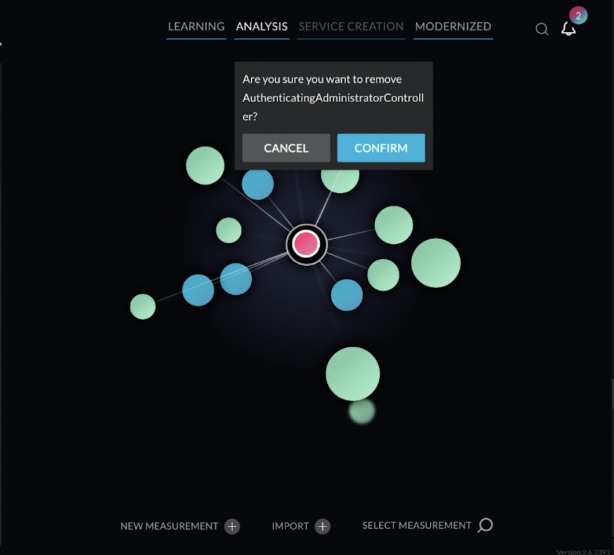Click the magnifier icon beside Select Measurement
The height and width of the screenshot is (555, 614).
485,525
